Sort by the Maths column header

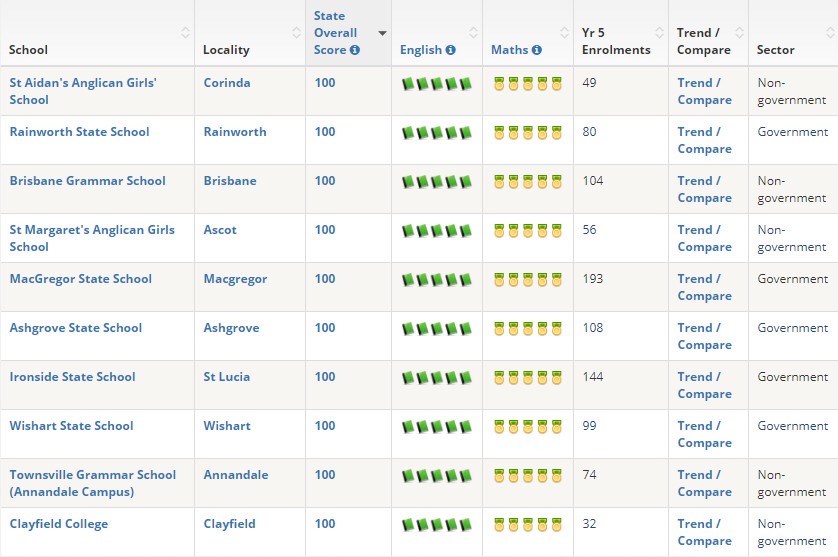click(509, 50)
